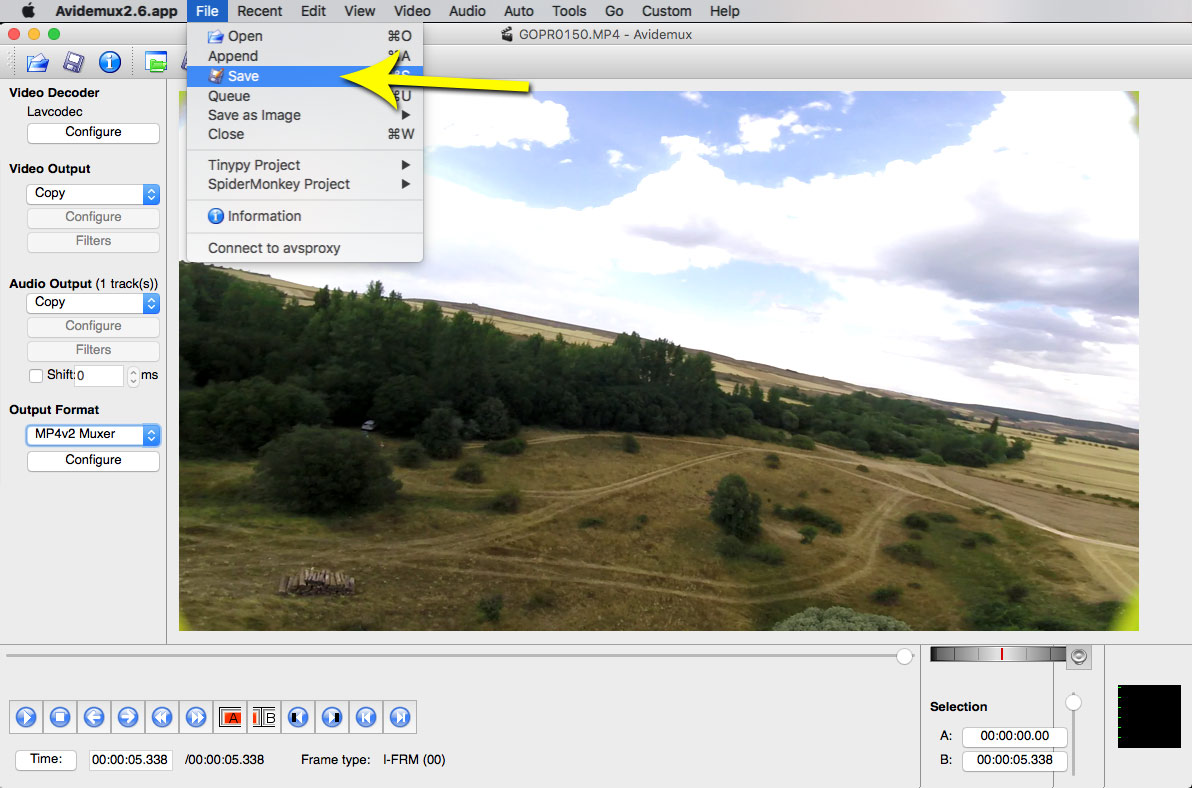Open the MP4v2 Muxer output format dropdown
Screen dimensions: 1192x788
click(94, 435)
